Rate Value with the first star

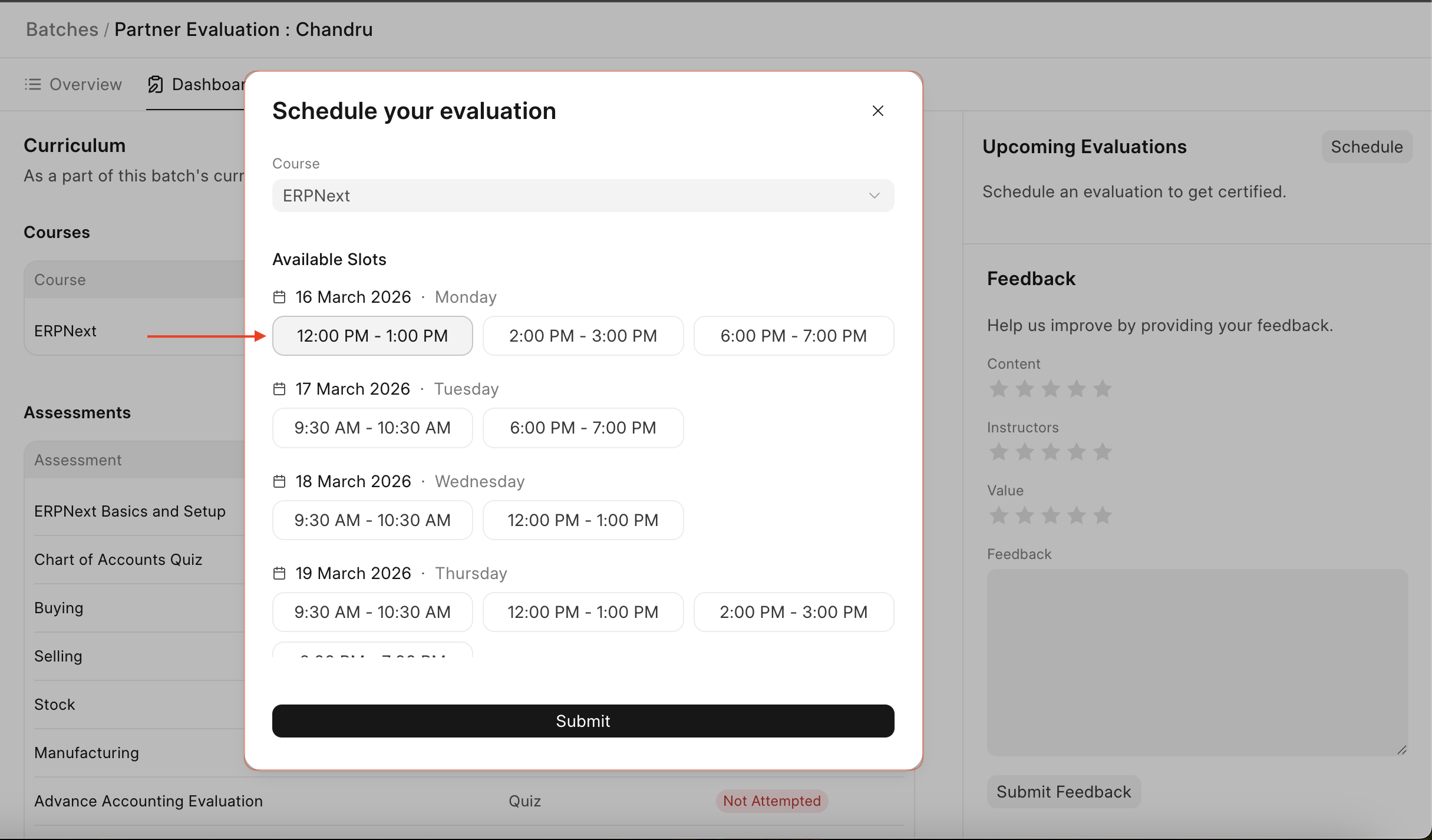point(998,515)
